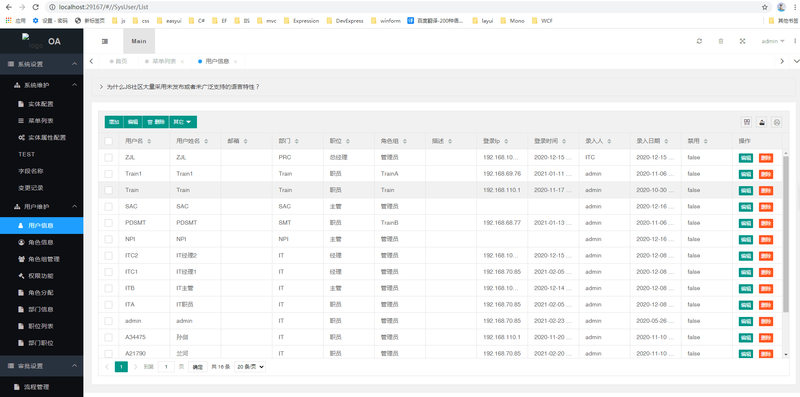Screen dimensions: 800x397
Task: Click the browser reload icon
Action: 35,7
